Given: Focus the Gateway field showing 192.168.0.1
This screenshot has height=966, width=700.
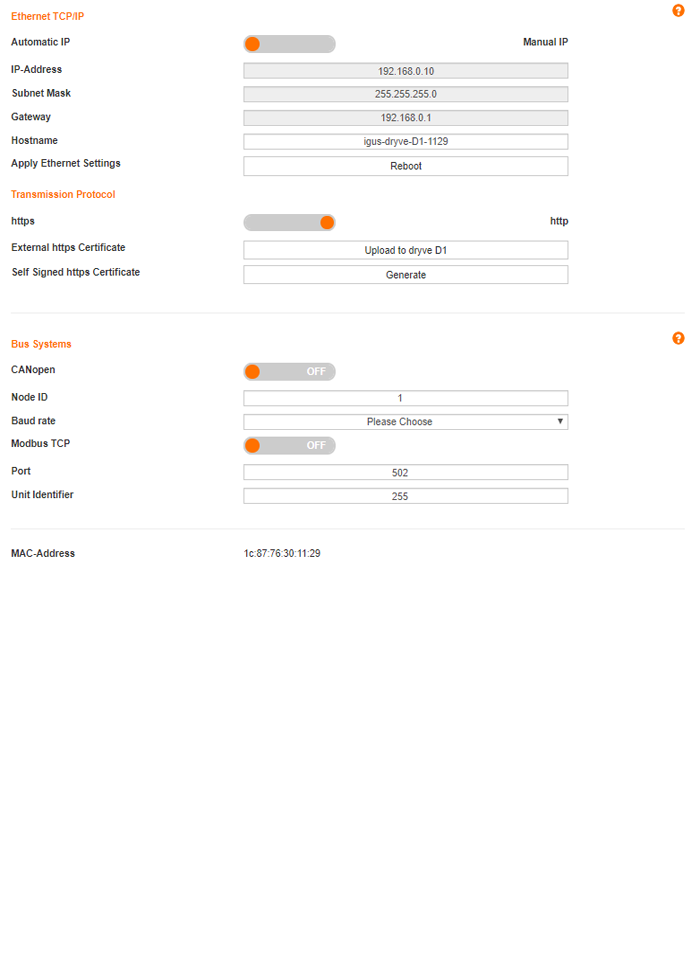Looking at the screenshot, I should coord(405,118).
